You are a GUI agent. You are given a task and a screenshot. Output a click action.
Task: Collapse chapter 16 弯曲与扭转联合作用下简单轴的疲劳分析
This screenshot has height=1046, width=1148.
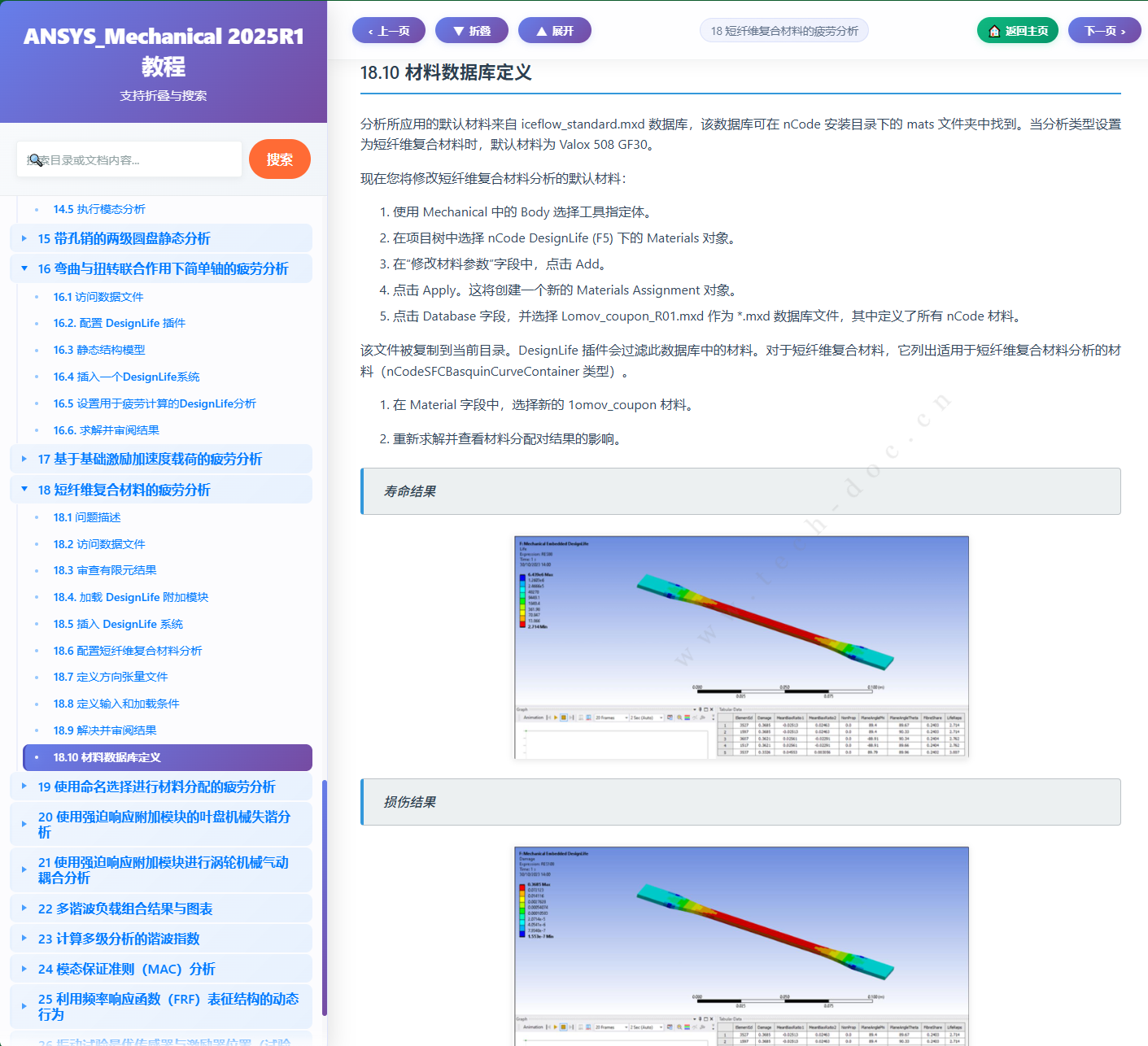click(x=23, y=268)
